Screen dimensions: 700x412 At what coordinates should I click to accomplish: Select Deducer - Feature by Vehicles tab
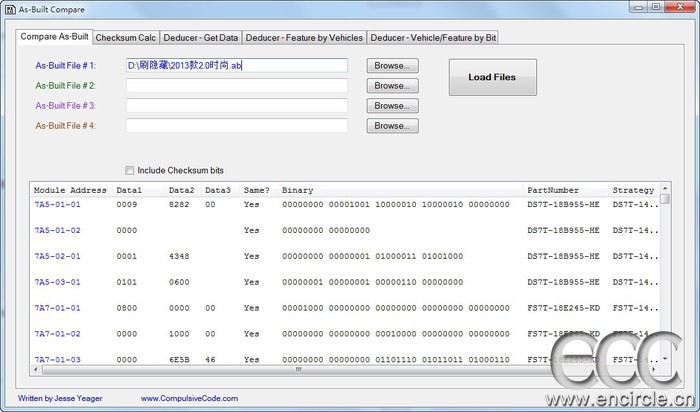(x=304, y=38)
